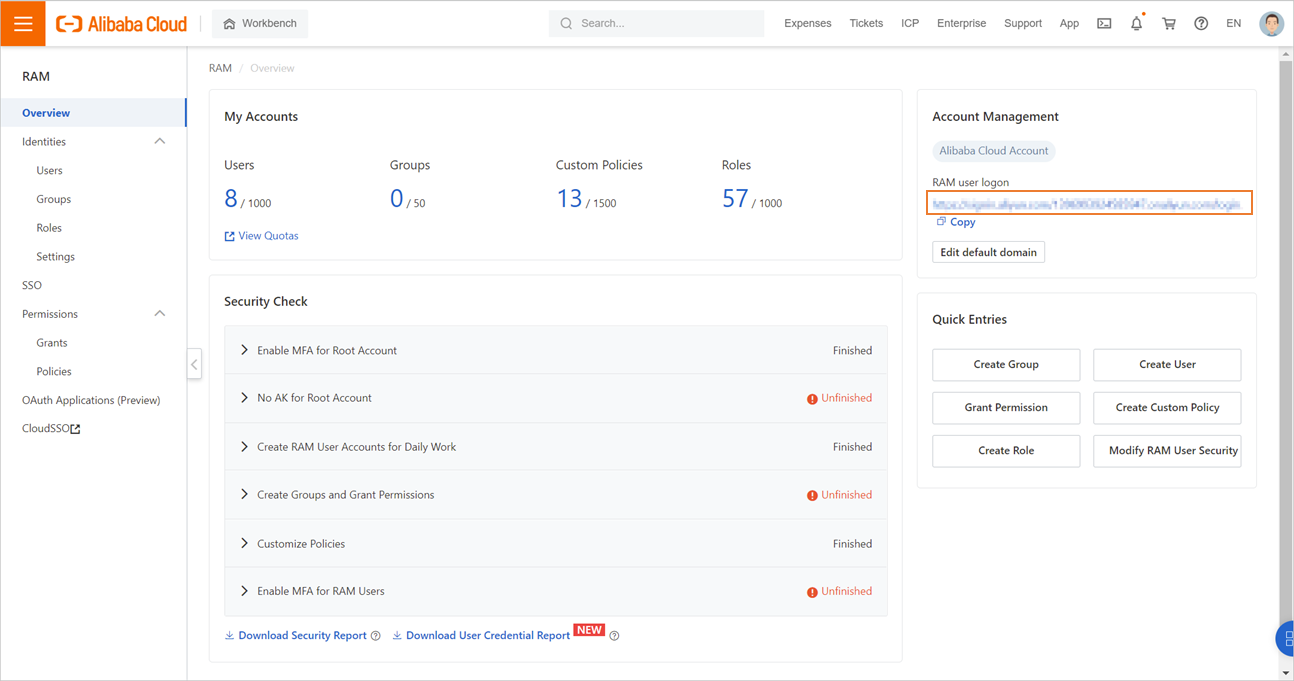
Task: Click the search box in header
Action: (x=656, y=23)
